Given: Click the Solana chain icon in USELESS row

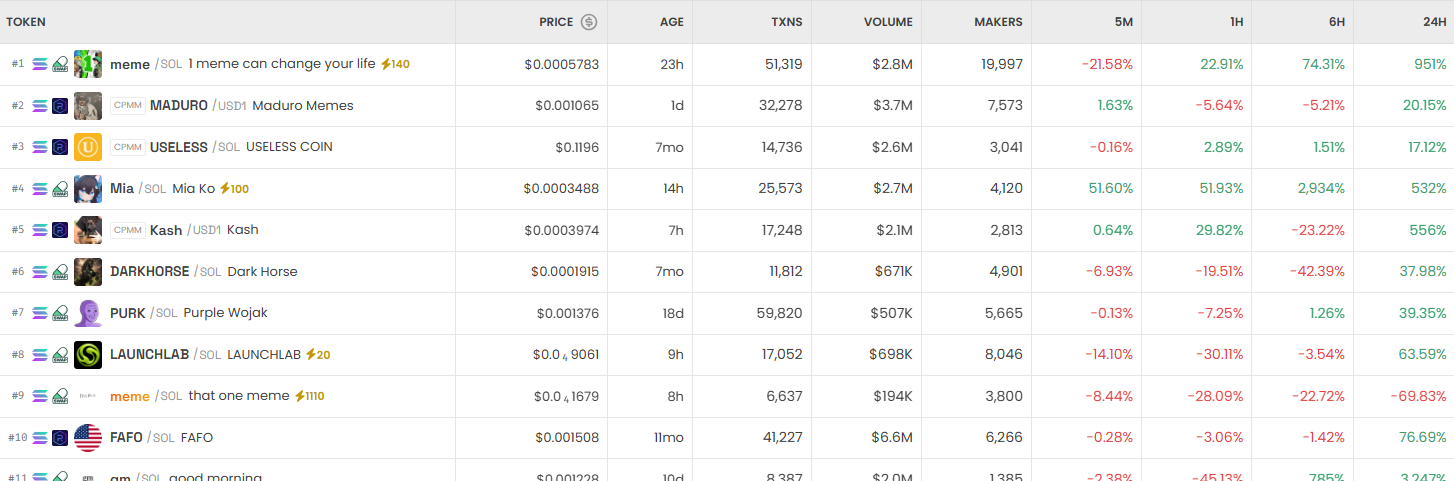Looking at the screenshot, I should pos(40,147).
